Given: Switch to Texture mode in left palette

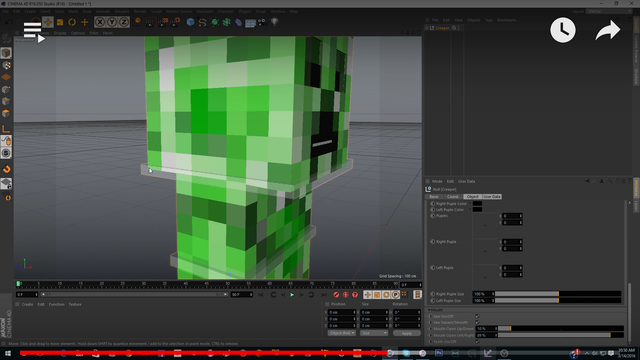Looking at the screenshot, I should [x=6, y=65].
